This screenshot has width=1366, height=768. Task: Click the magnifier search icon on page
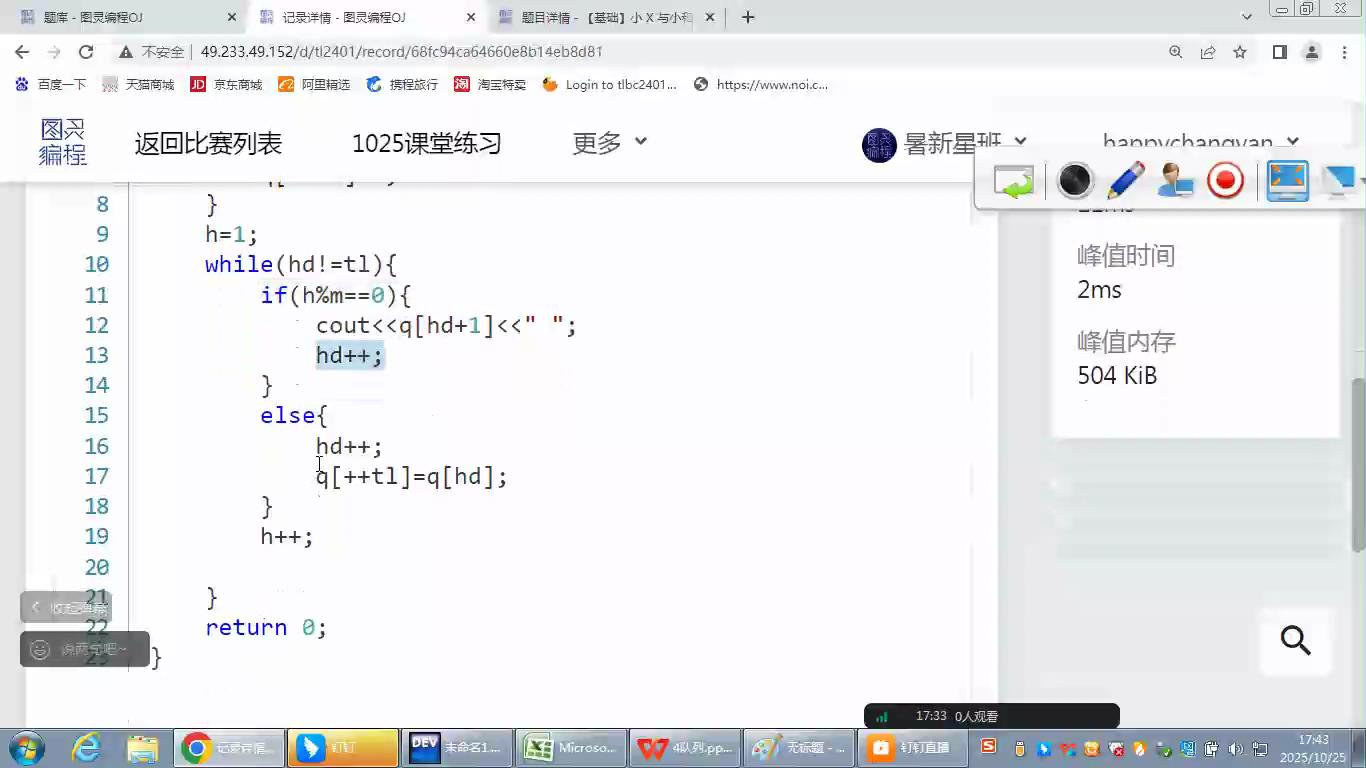coord(1295,640)
